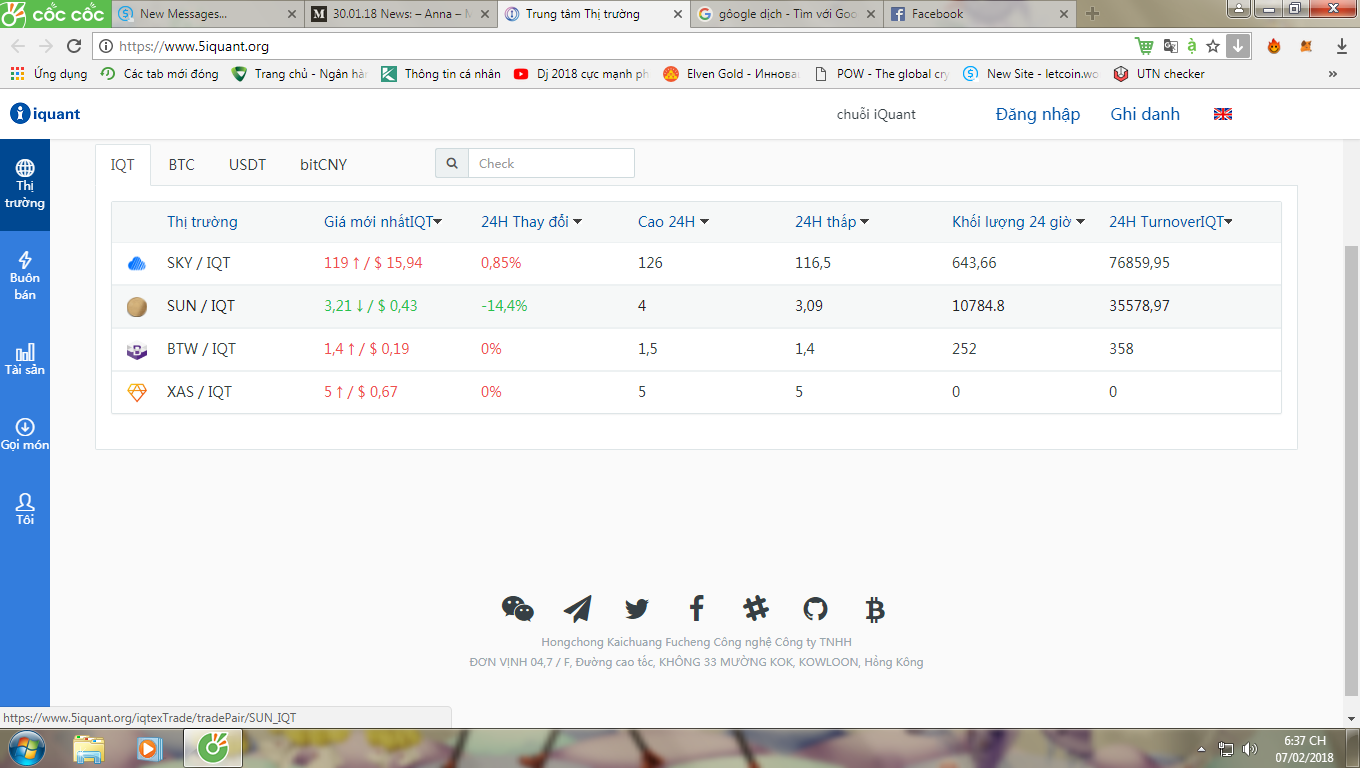The height and width of the screenshot is (768, 1360).
Task: Select the IQT market tab
Action: 123,165
